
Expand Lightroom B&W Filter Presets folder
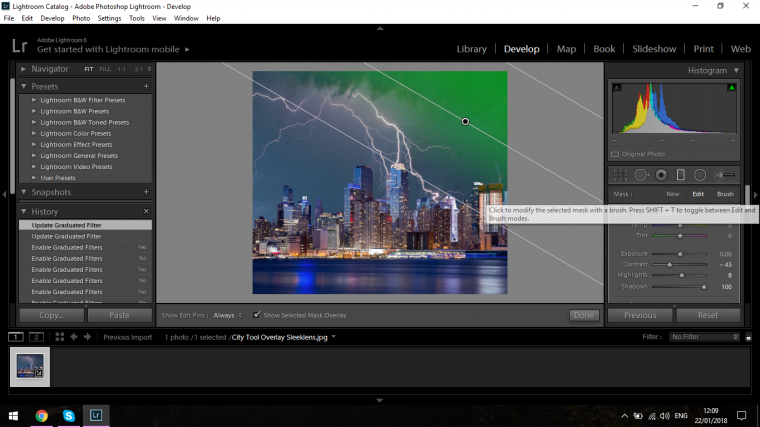(34, 100)
